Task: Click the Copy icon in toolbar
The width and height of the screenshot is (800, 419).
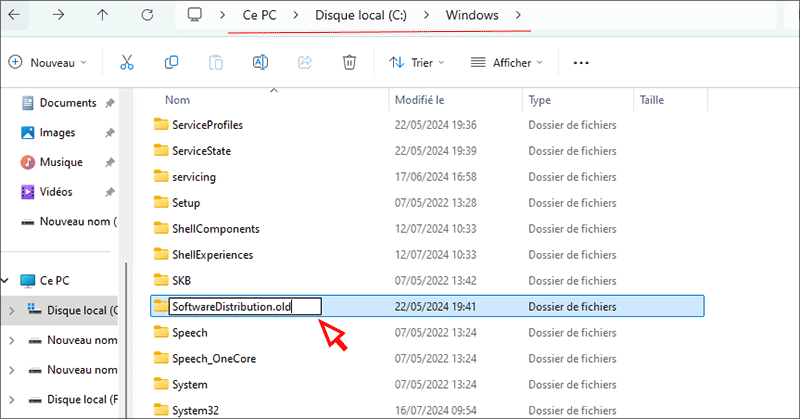Action: click(171, 62)
